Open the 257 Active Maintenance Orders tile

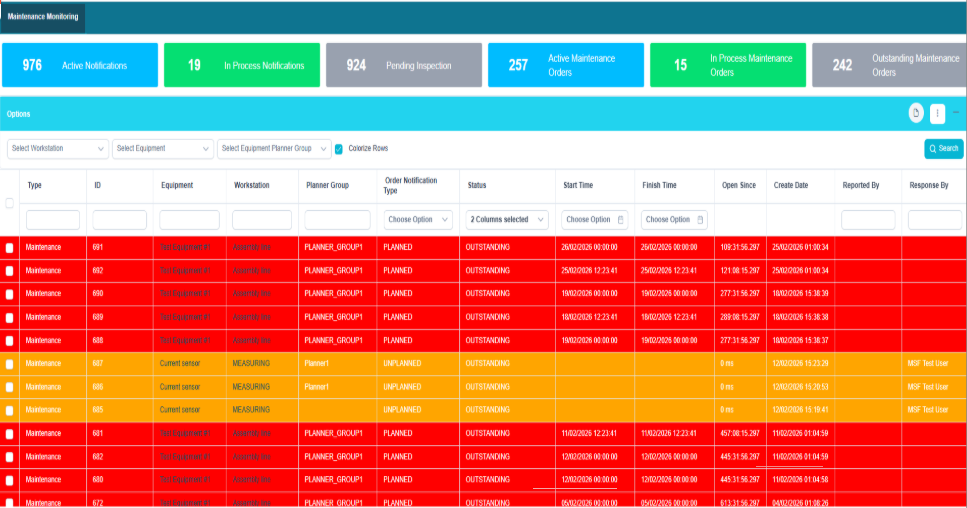click(565, 66)
